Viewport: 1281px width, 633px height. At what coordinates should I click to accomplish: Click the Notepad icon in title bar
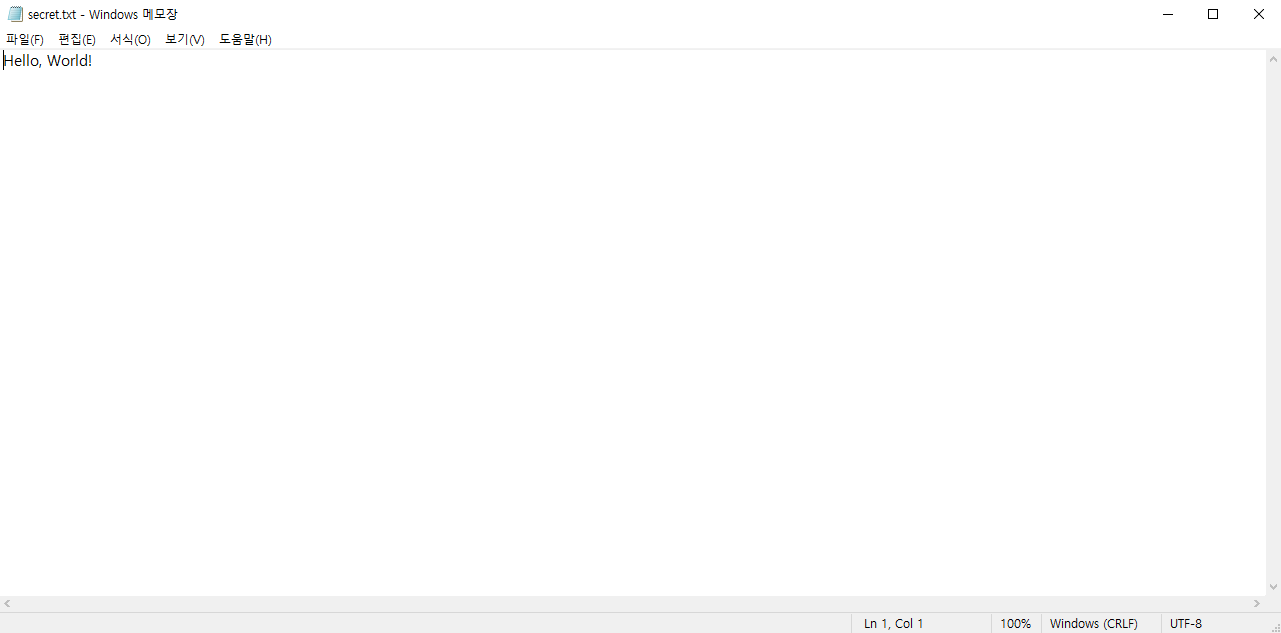pyautogui.click(x=15, y=14)
